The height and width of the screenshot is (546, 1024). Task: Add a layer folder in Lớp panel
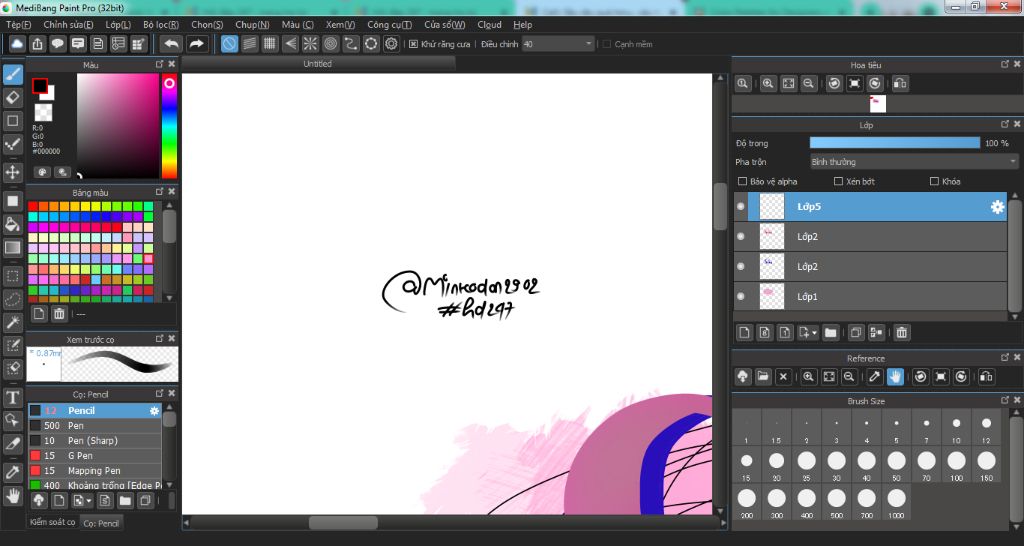pos(831,332)
